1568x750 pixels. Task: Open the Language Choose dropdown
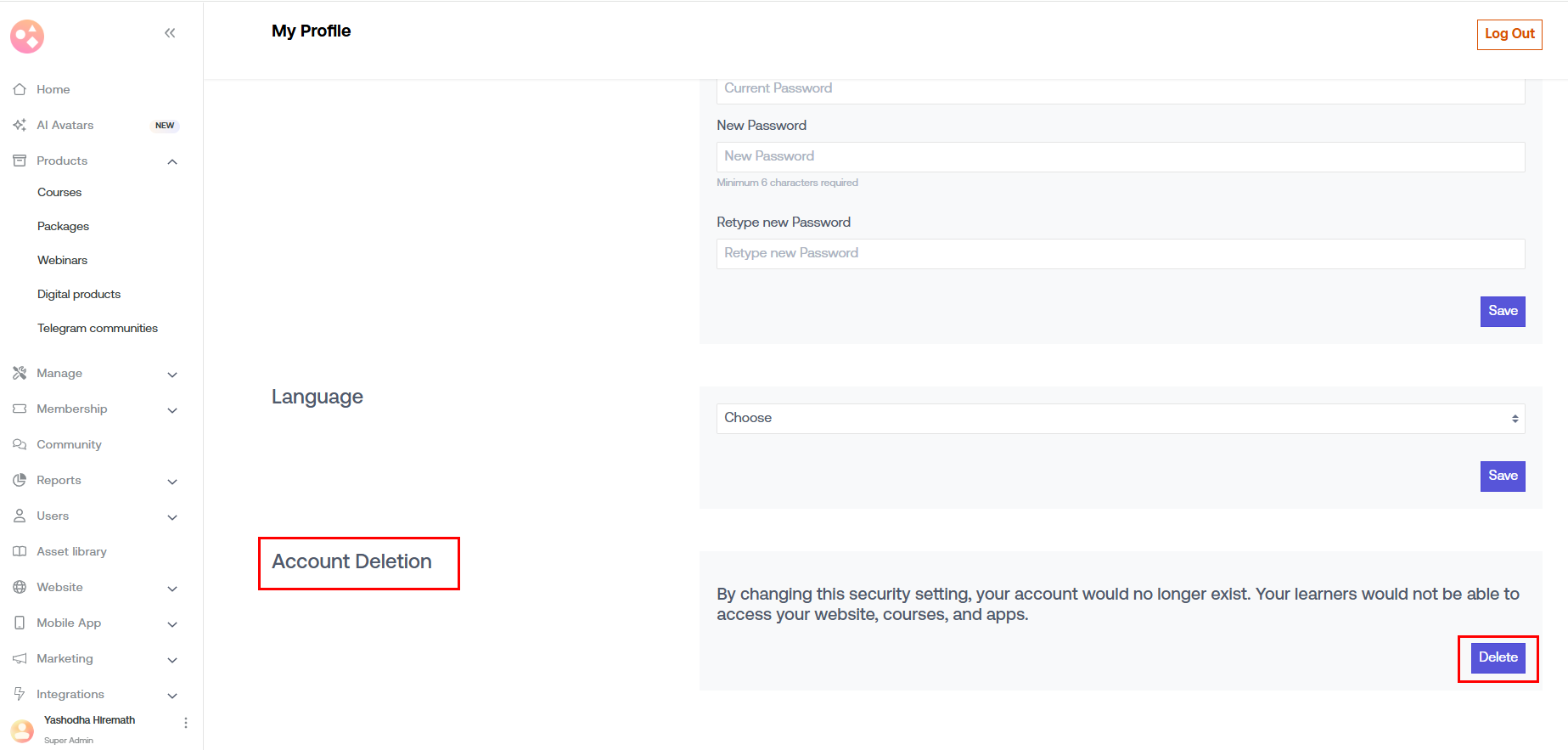tap(1120, 418)
